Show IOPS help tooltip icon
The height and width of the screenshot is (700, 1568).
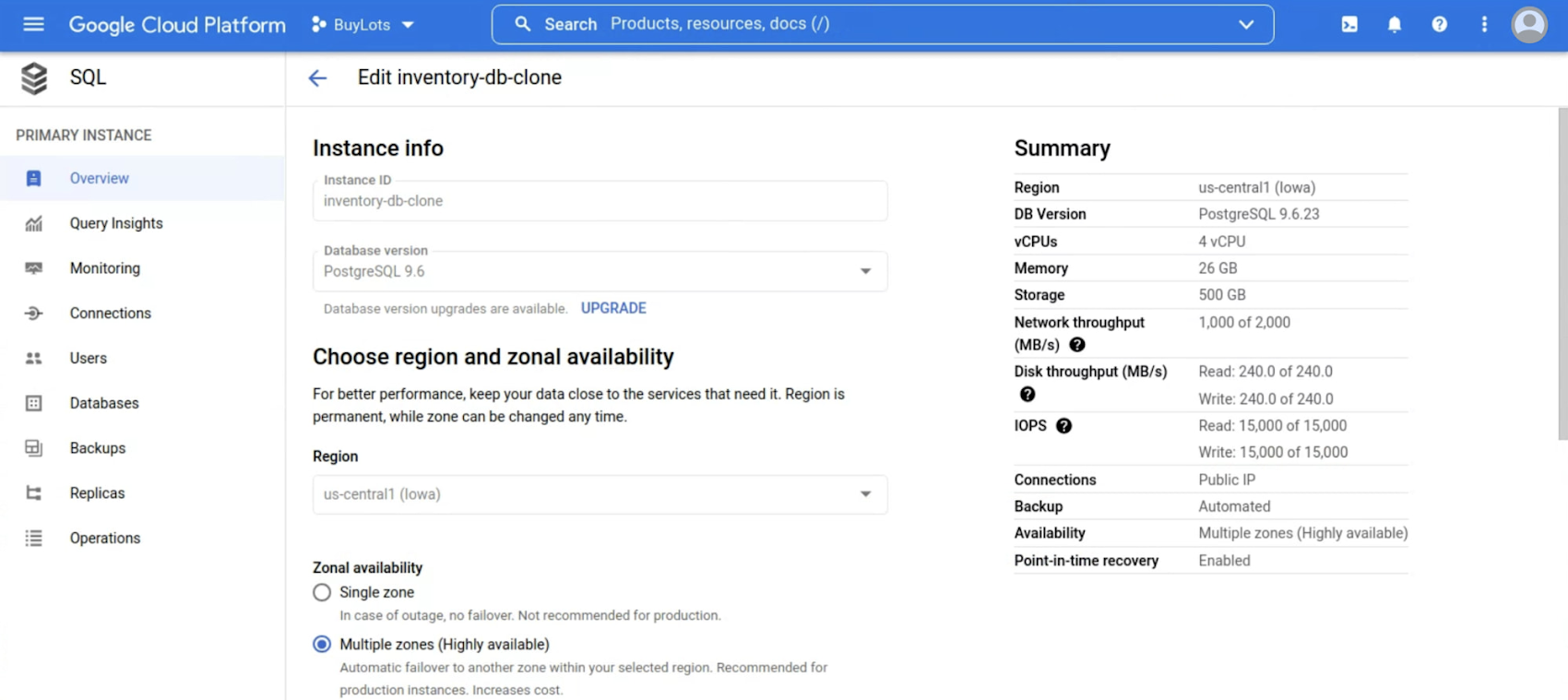(x=1063, y=426)
